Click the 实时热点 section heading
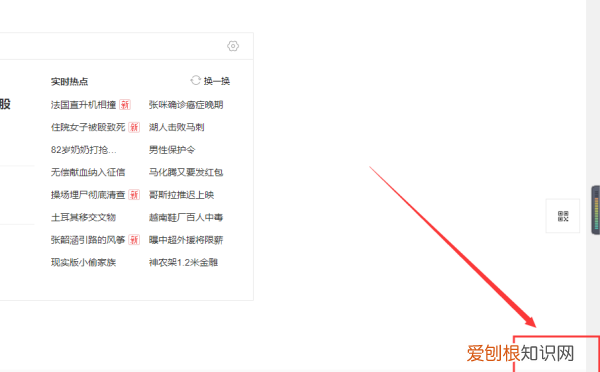 [69, 82]
